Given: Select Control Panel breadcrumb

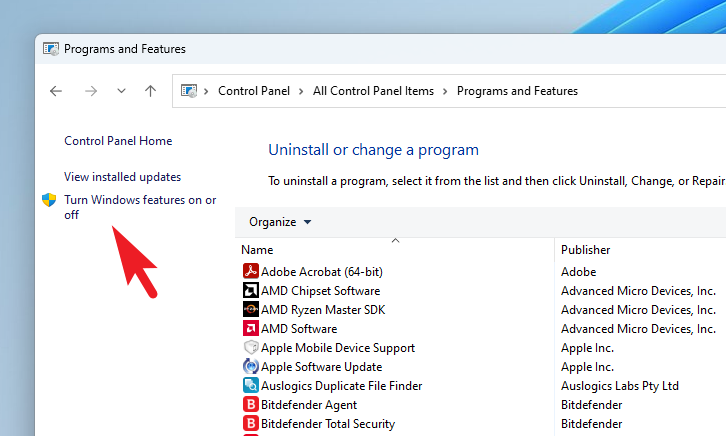Looking at the screenshot, I should pyautogui.click(x=254, y=91).
